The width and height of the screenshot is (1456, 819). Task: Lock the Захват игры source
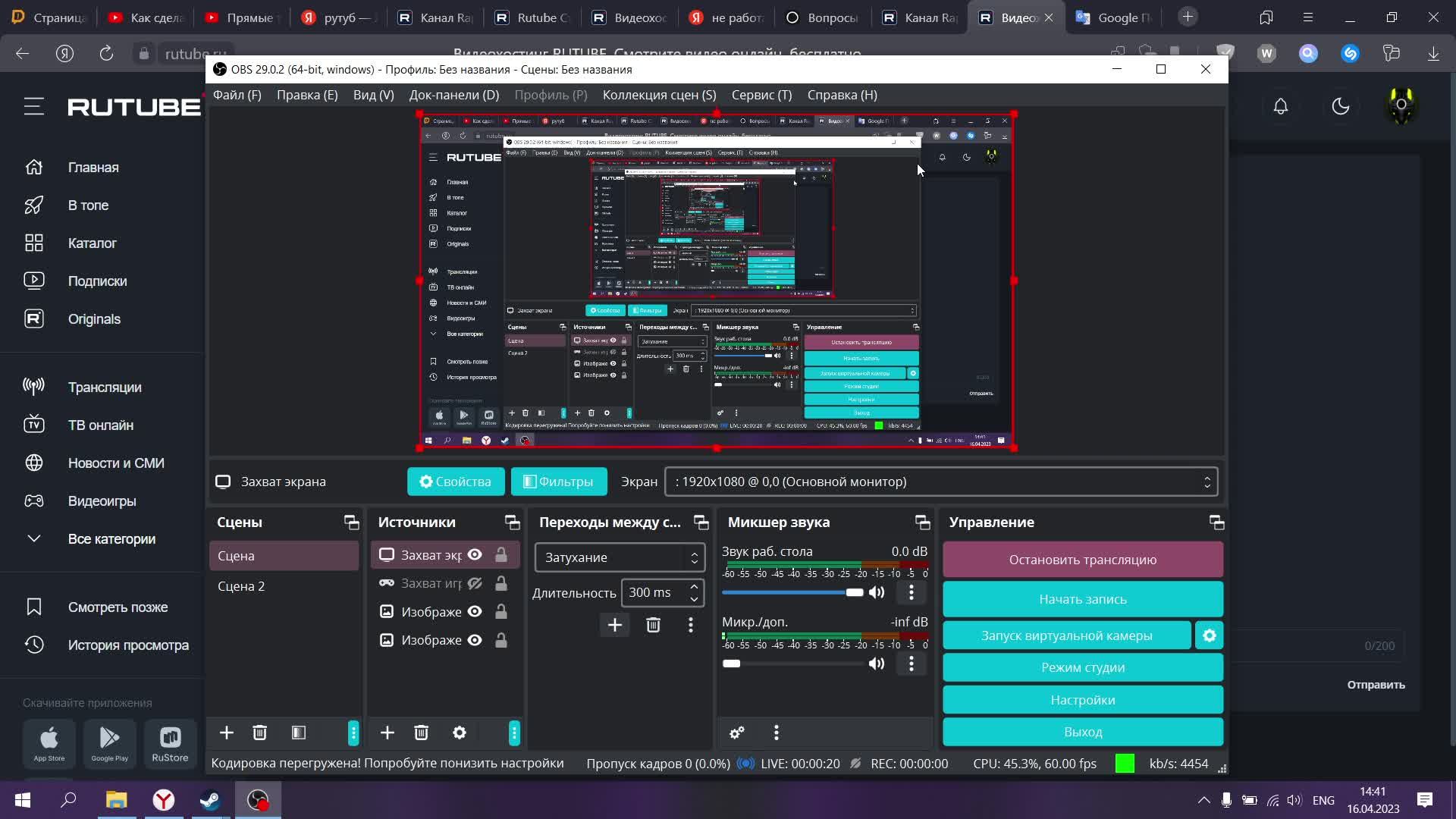501,583
